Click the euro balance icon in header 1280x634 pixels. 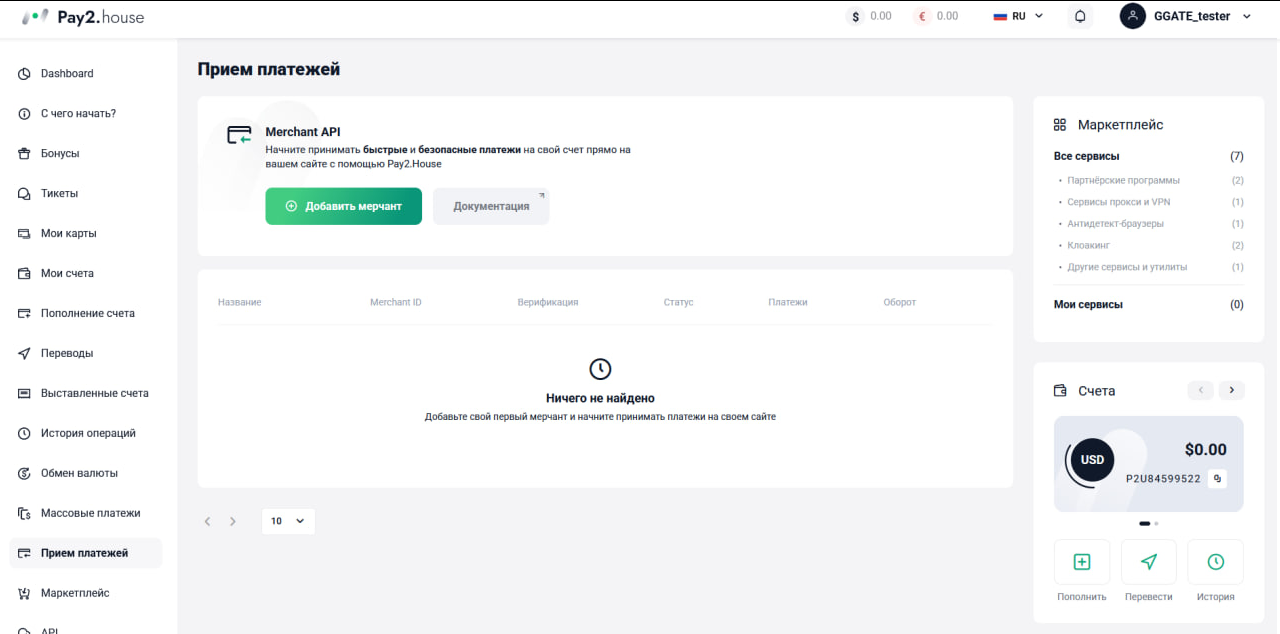922,17
